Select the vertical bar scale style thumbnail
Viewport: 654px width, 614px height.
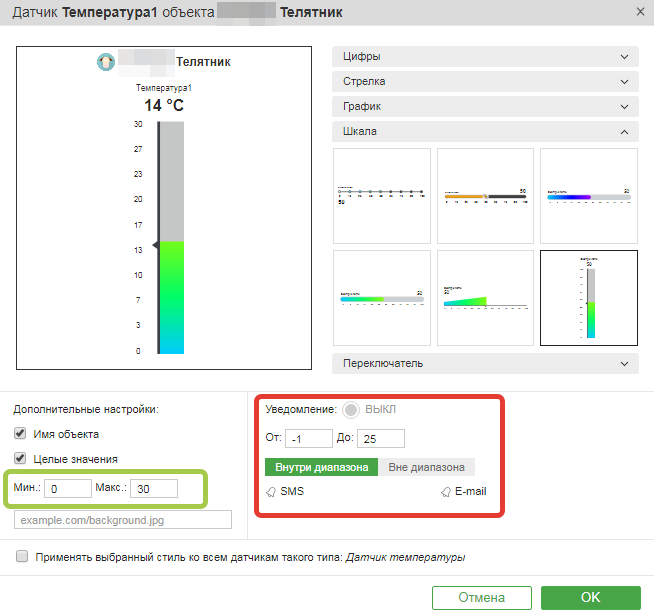588,297
